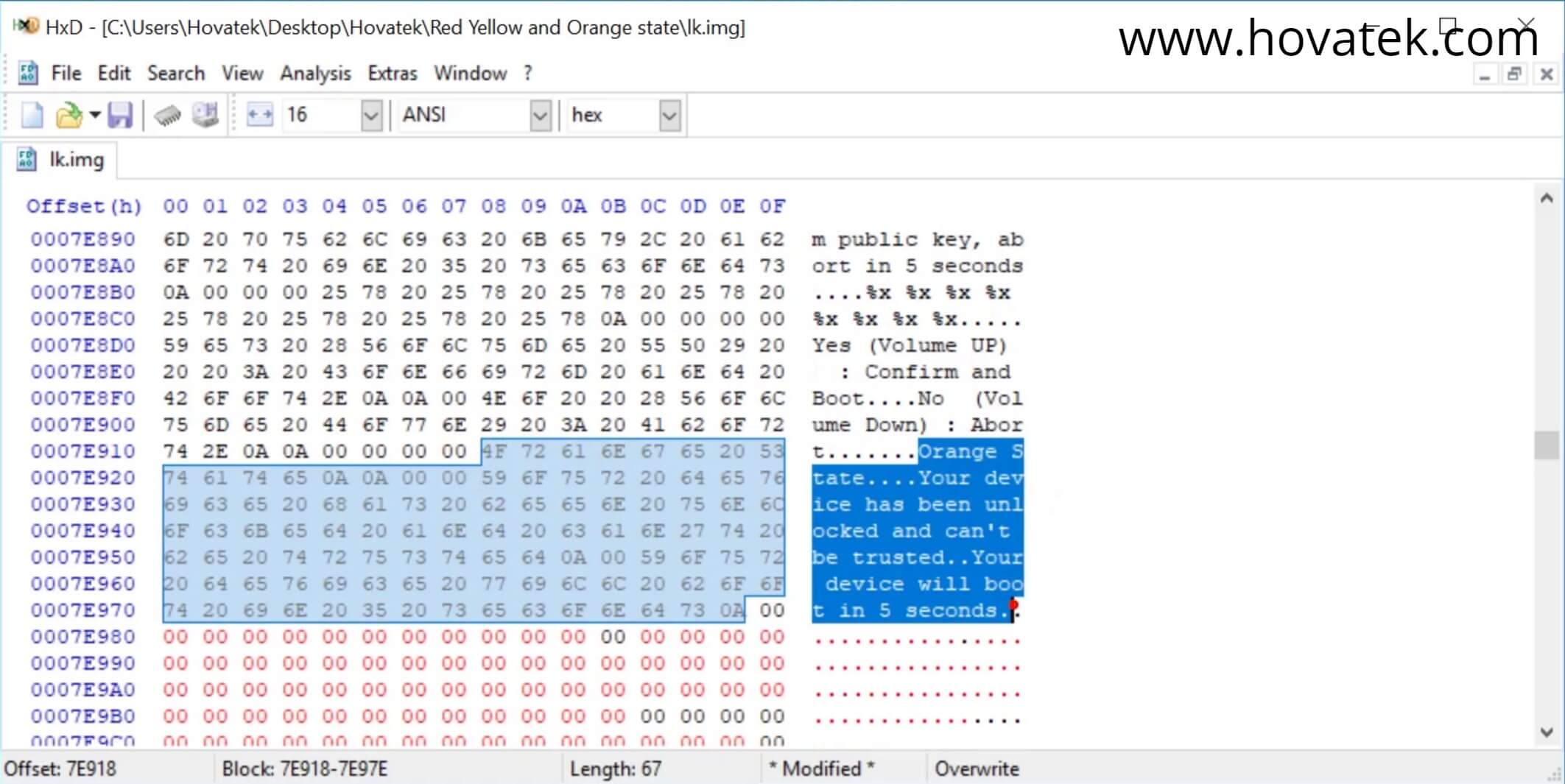The width and height of the screenshot is (1565, 784).
Task: Open the Extras menu
Action: (x=392, y=73)
